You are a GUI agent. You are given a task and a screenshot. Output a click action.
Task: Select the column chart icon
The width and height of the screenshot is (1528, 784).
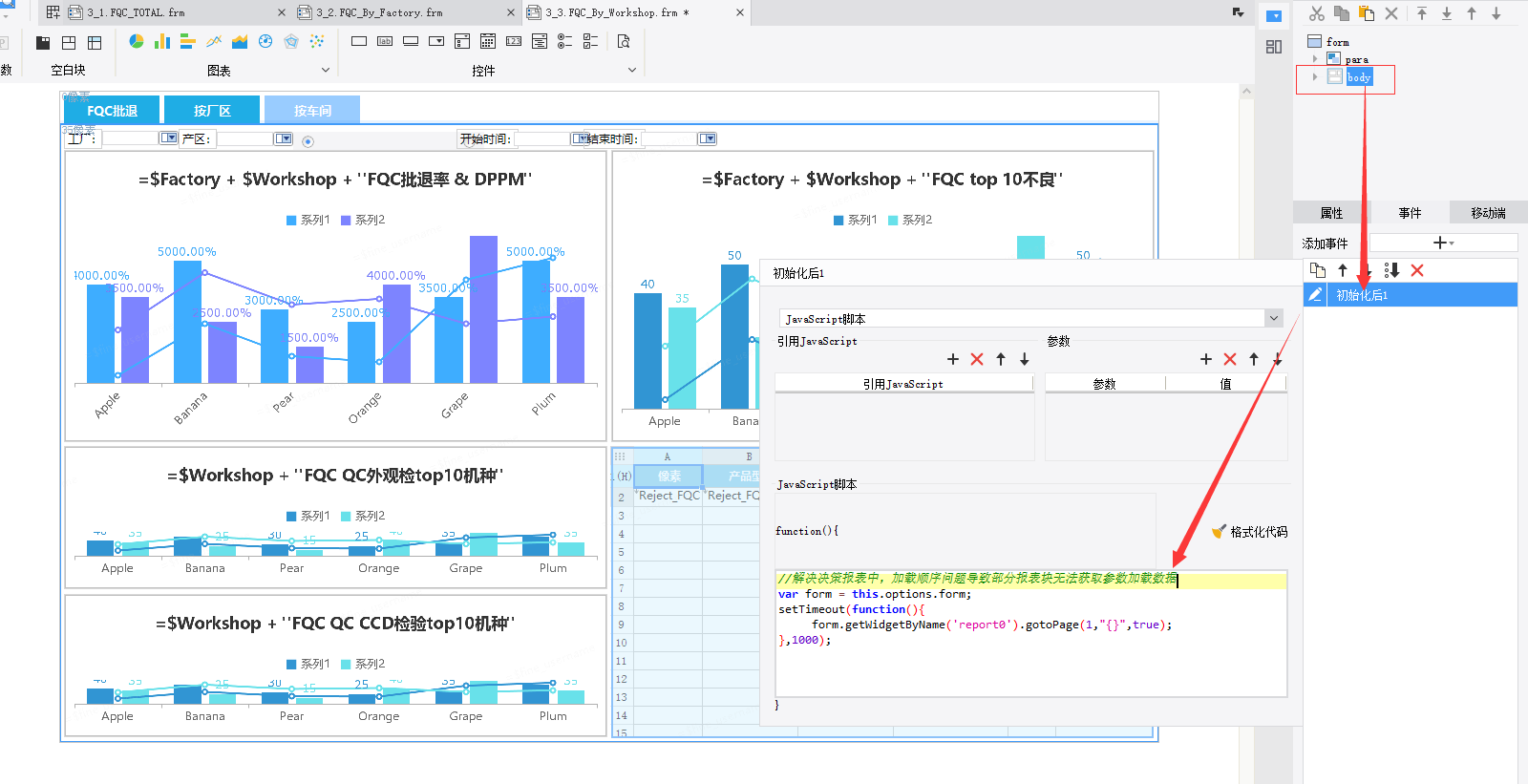click(x=162, y=41)
